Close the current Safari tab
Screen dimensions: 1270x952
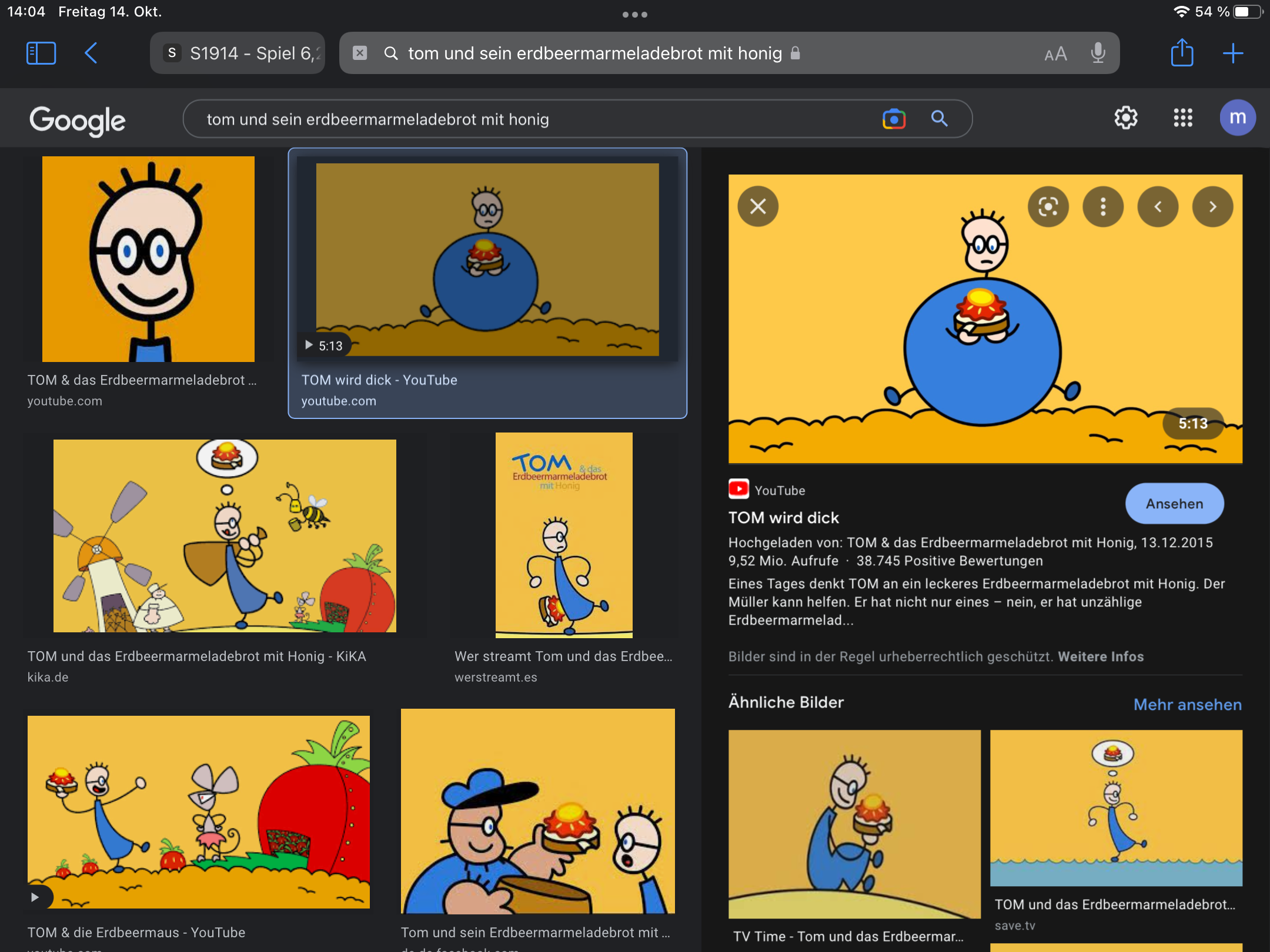click(360, 53)
